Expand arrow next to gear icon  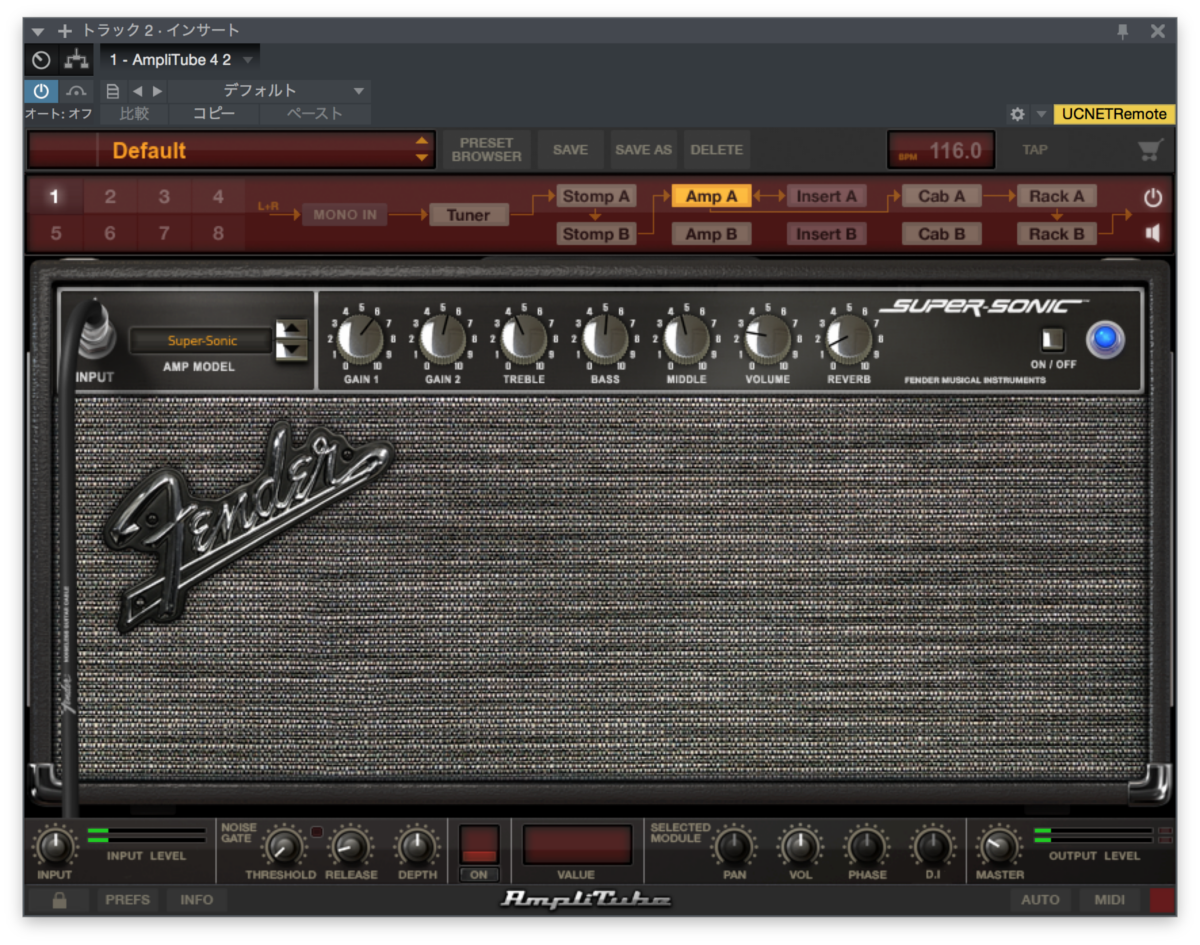tap(1041, 114)
